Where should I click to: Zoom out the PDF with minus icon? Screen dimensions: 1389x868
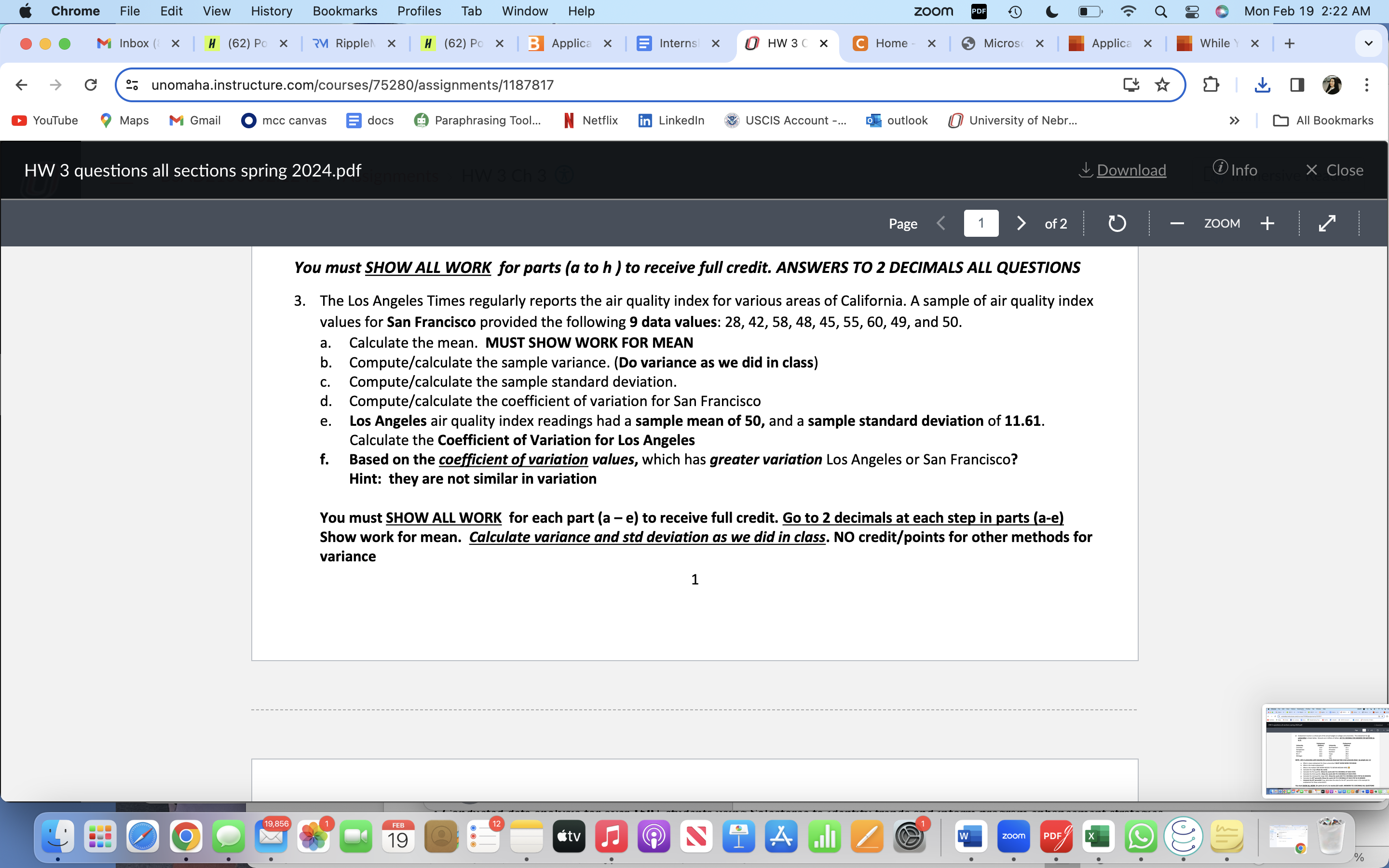pos(1177,223)
